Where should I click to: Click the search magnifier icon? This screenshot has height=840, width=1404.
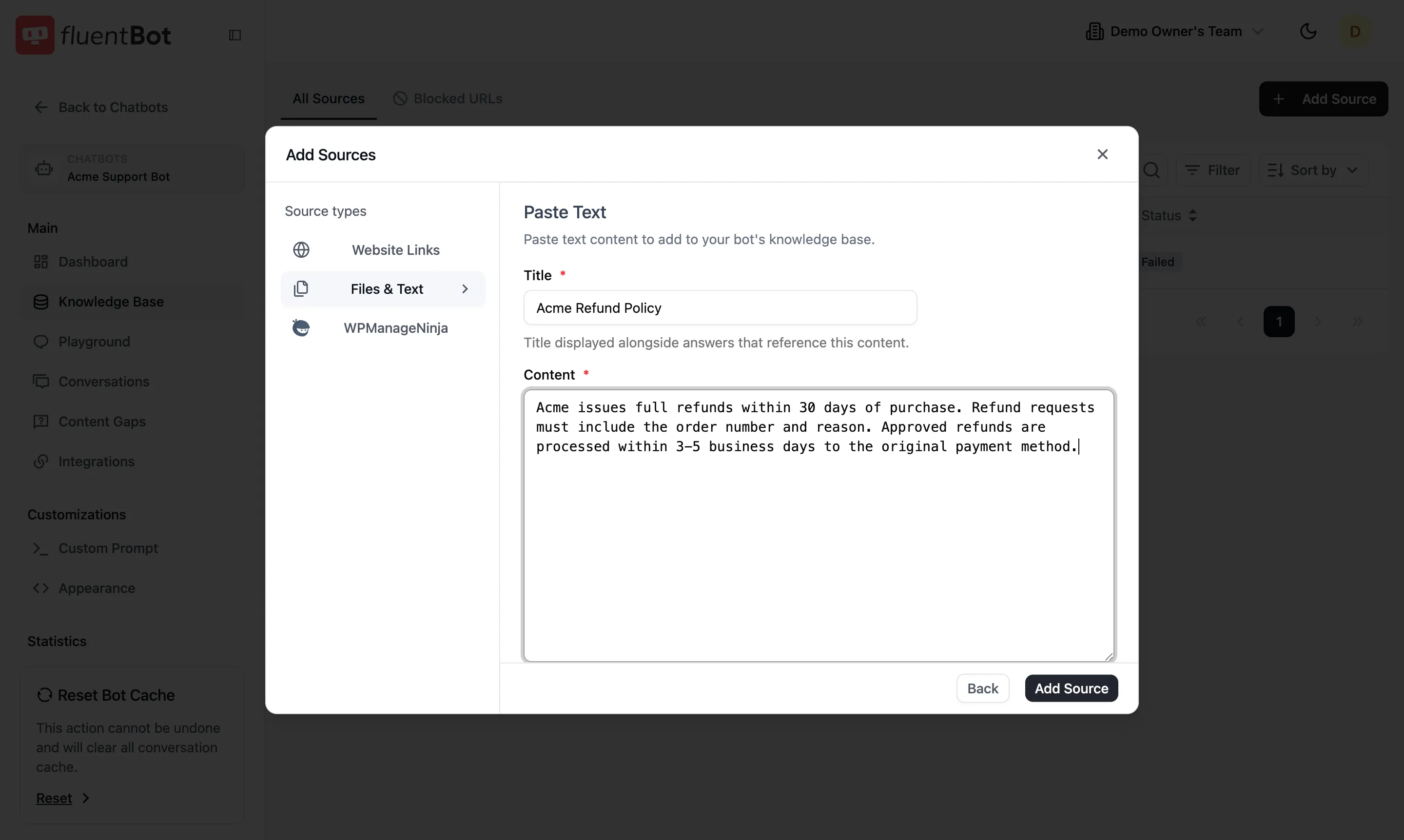point(1151,170)
